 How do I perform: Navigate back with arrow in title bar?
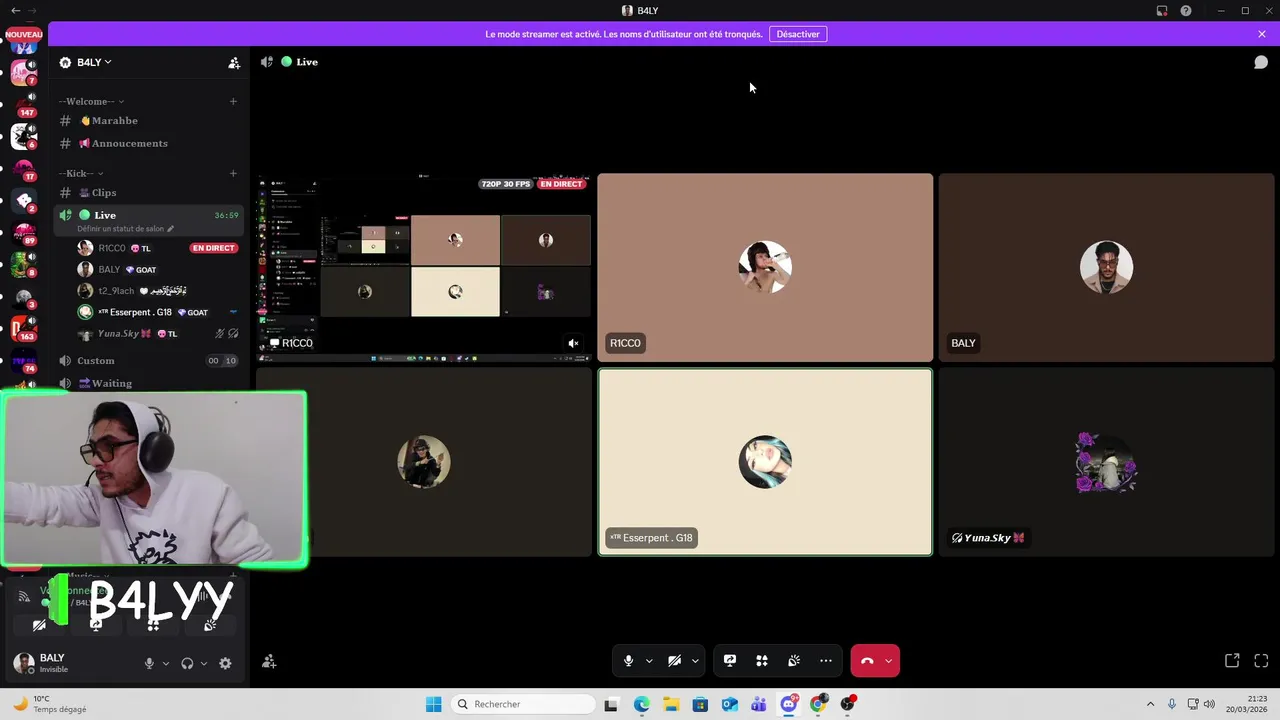coord(15,10)
